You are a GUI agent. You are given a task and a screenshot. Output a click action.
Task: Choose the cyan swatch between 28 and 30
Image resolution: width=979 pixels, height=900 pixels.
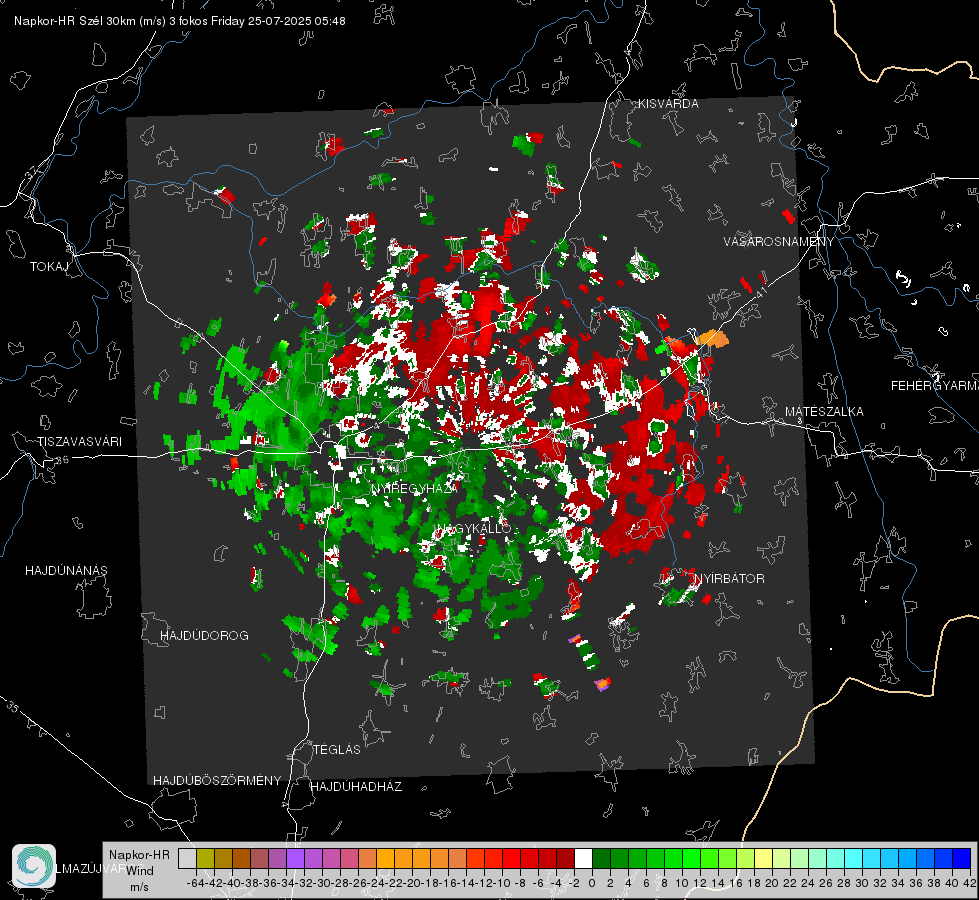click(x=854, y=858)
